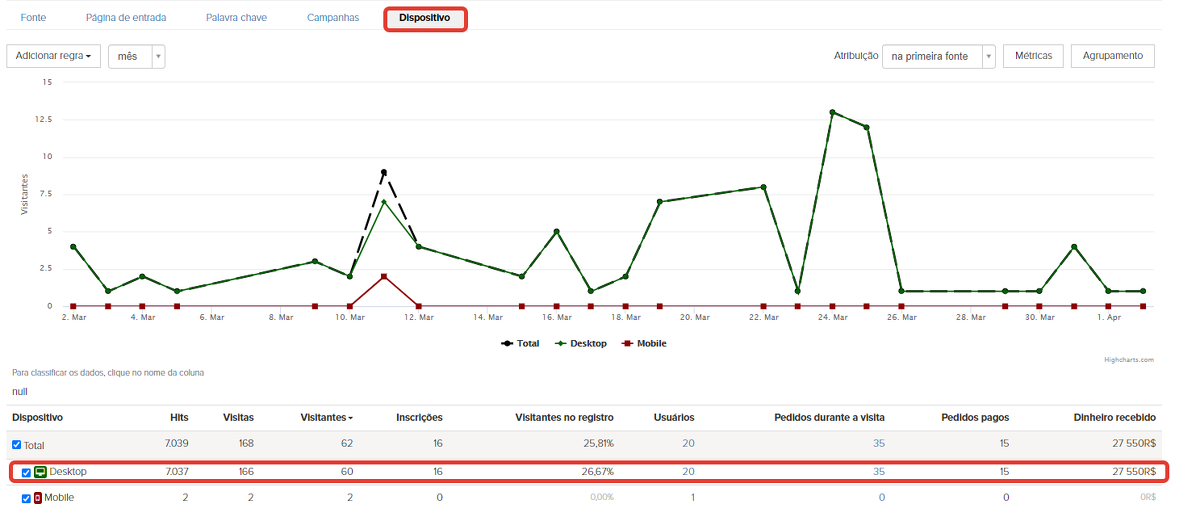The image size is (1200, 521).
Task: Click the Métricas button
Action: (1033, 56)
